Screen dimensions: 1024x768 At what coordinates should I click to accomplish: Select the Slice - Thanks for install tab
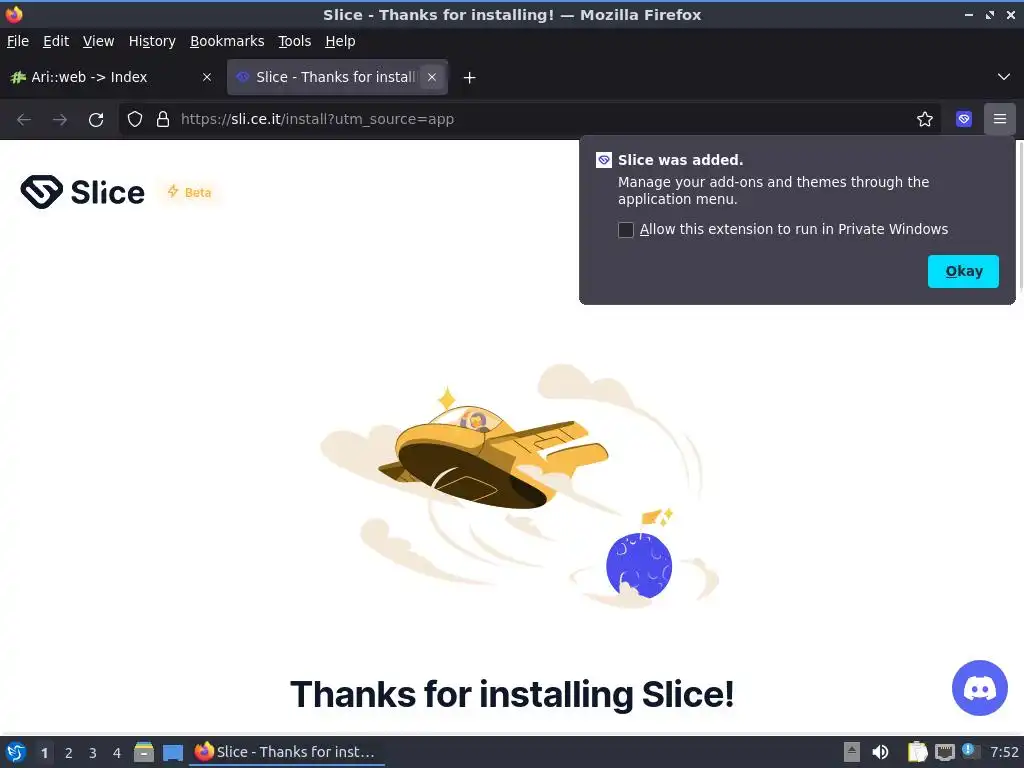pos(337,77)
